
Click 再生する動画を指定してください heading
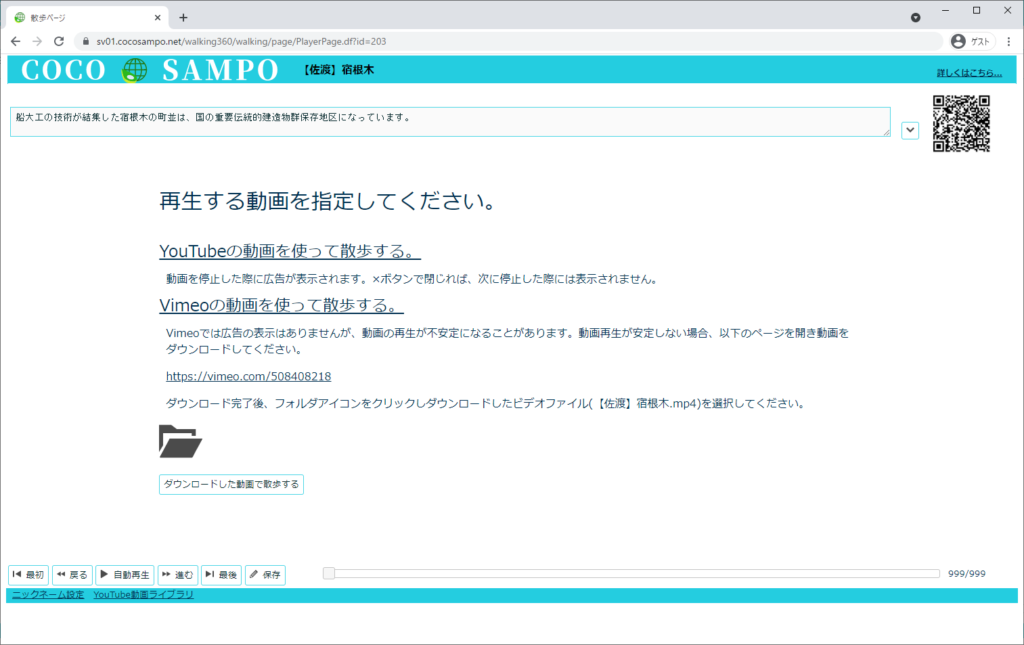click(328, 200)
